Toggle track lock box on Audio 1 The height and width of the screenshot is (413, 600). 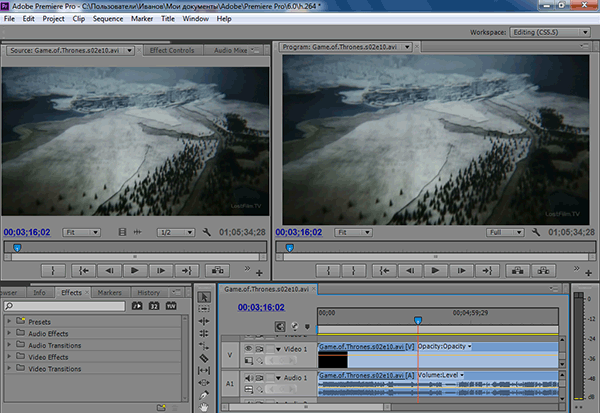(x=270, y=378)
